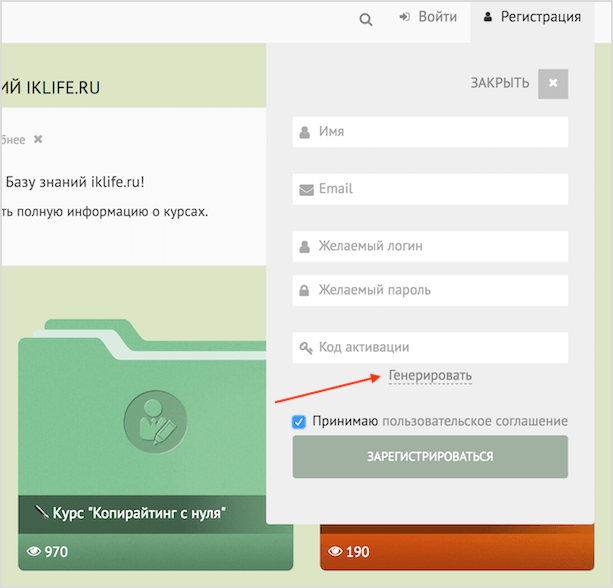Viewport: 613px width, 588px height.
Task: Click the view count 970
Action: (56, 552)
